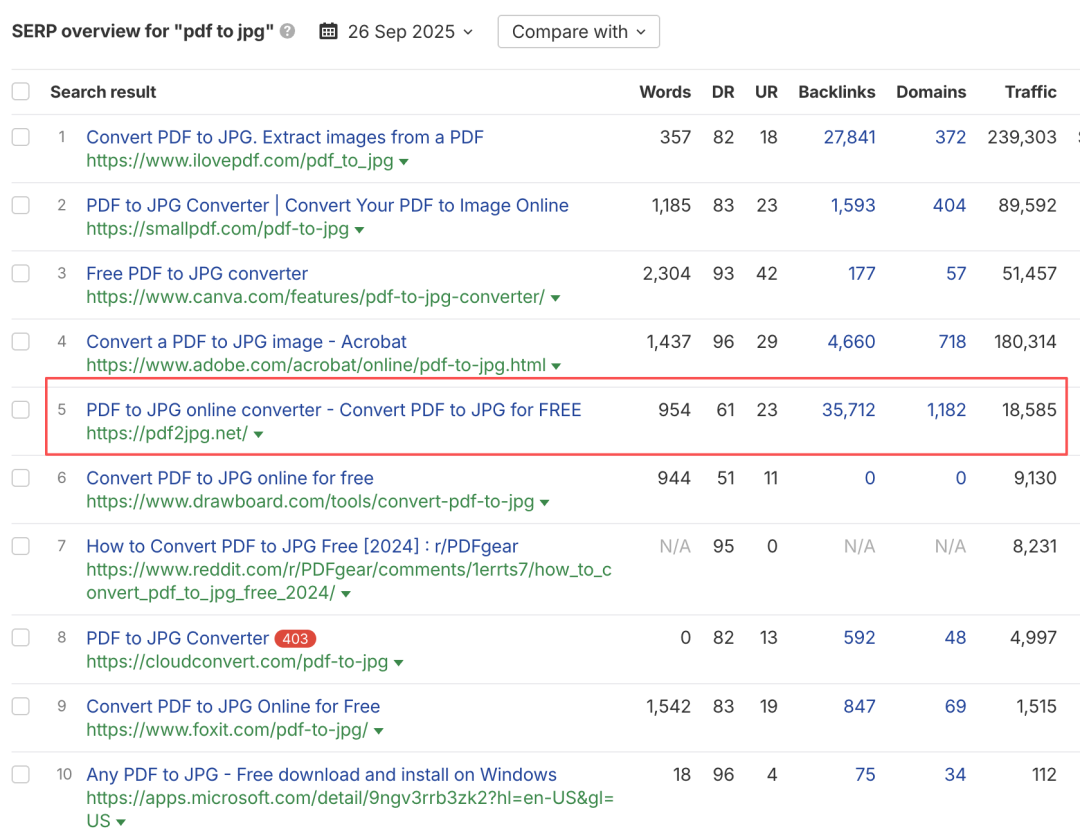Screen dimensions: 1080x840
Task: Open 'Convert PDF to JPG online for free' title
Action: [x=229, y=478]
